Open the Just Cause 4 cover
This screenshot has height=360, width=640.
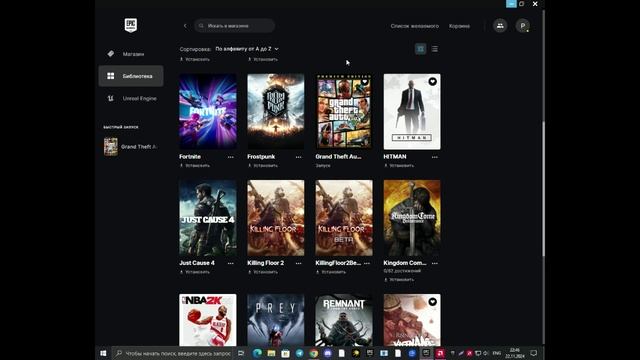[208, 218]
